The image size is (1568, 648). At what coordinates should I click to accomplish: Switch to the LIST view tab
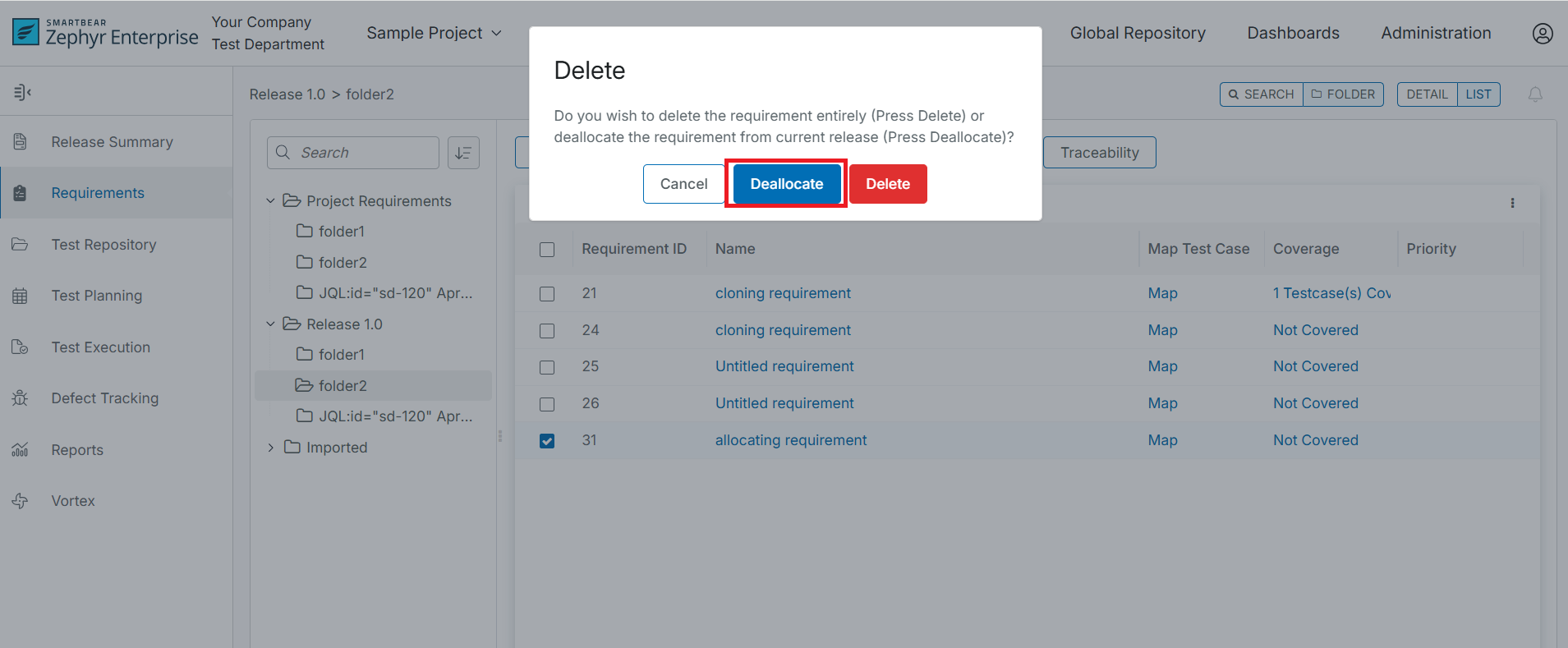pos(1478,94)
